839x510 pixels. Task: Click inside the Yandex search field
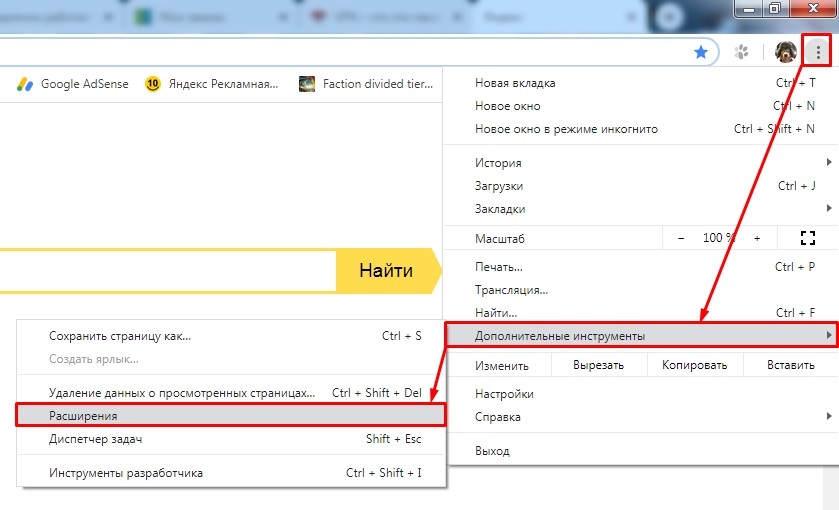(167, 270)
